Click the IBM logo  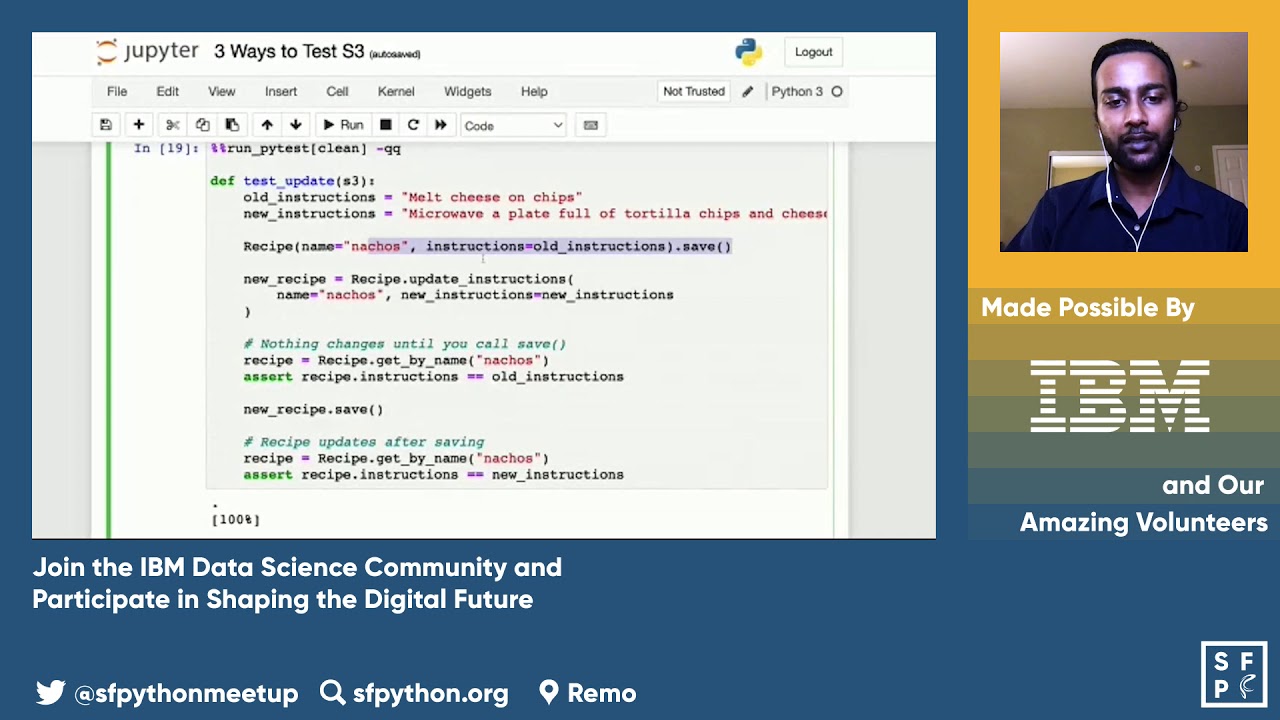[x=1120, y=397]
